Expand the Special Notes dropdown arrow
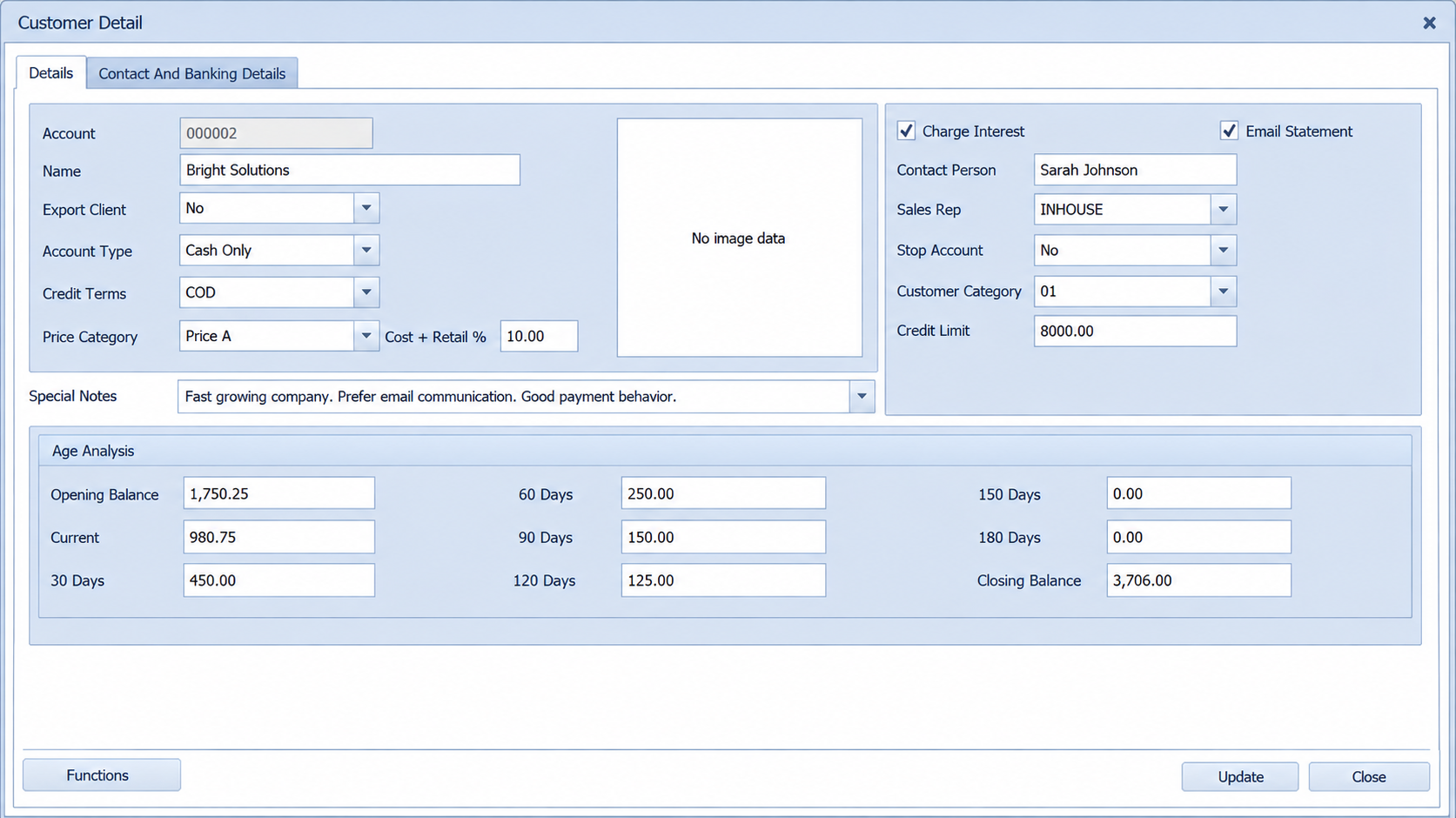 pos(862,397)
